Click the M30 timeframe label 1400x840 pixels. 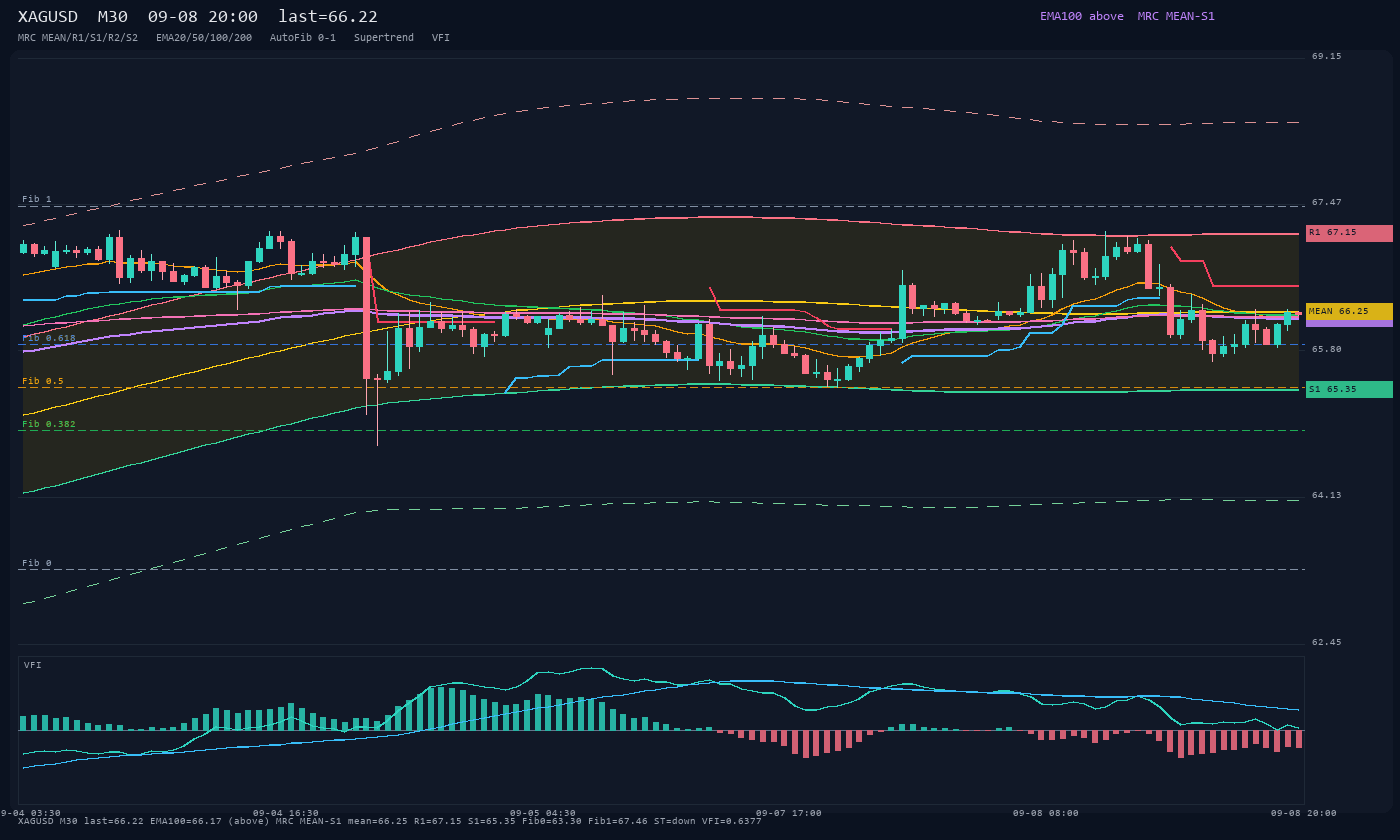pos(112,17)
